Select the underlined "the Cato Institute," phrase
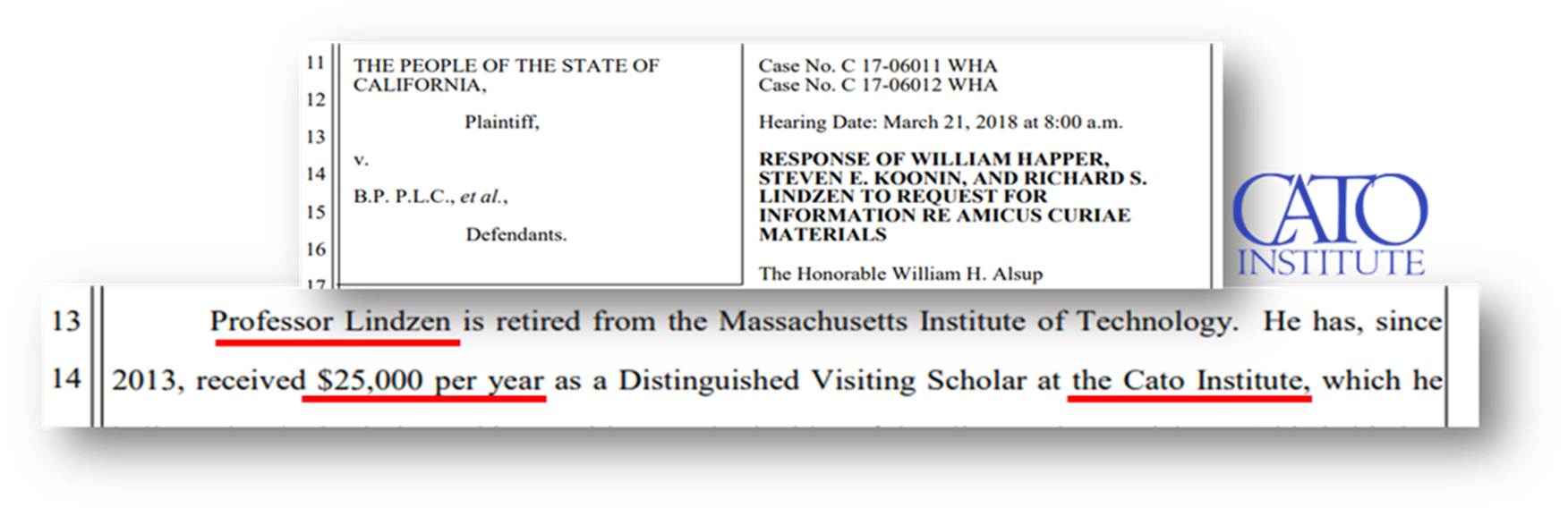Viewport: 1568px width, 516px height. click(x=1189, y=381)
